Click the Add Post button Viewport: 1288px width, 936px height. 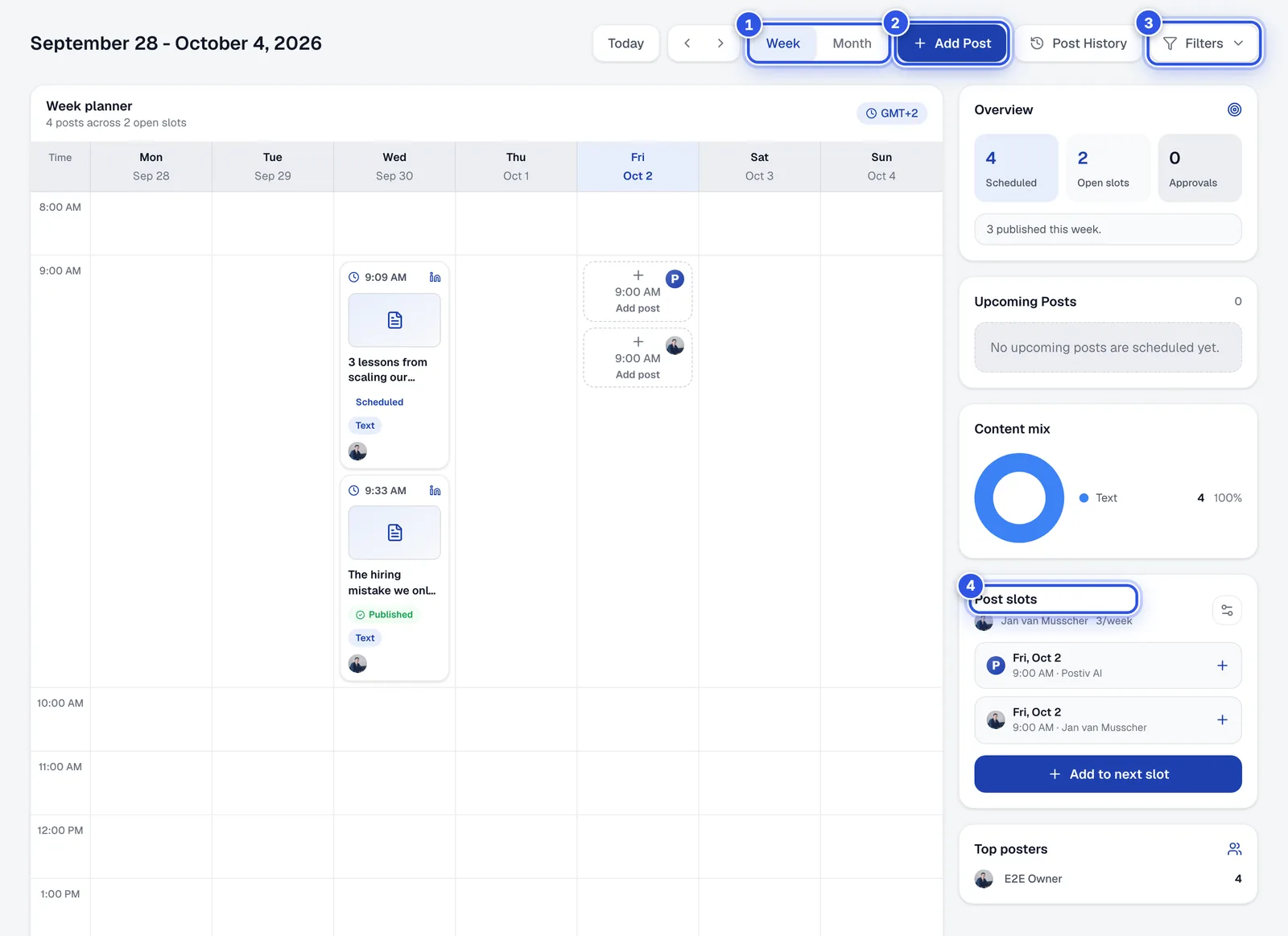(x=952, y=43)
